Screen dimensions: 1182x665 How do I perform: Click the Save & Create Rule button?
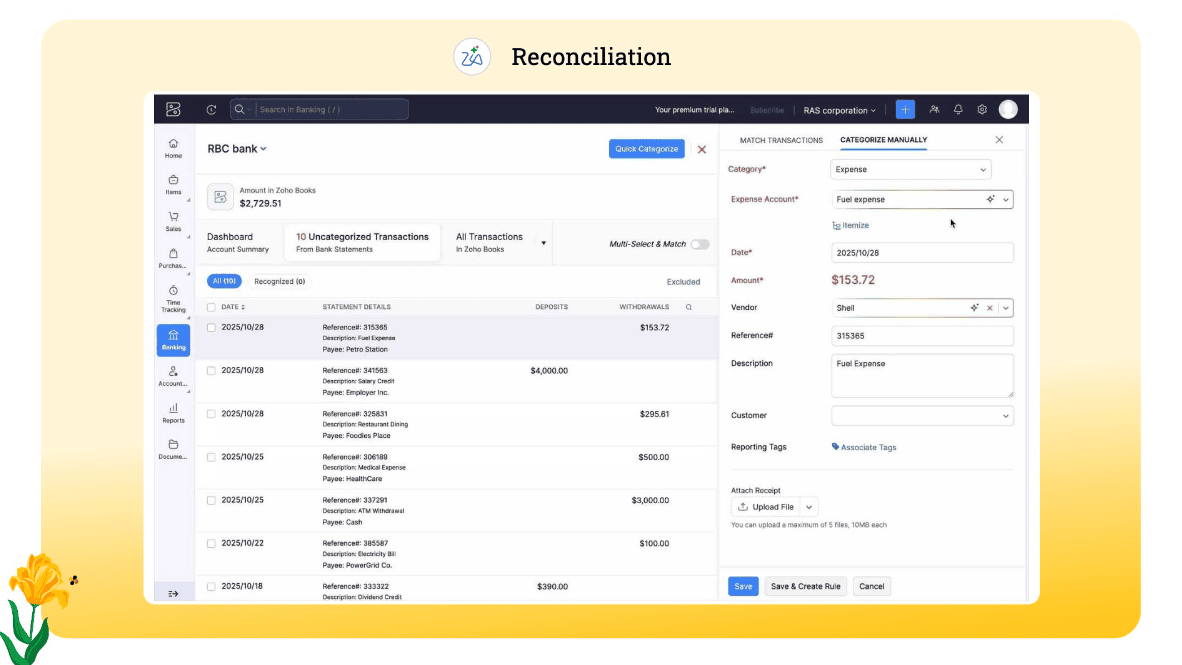click(805, 587)
